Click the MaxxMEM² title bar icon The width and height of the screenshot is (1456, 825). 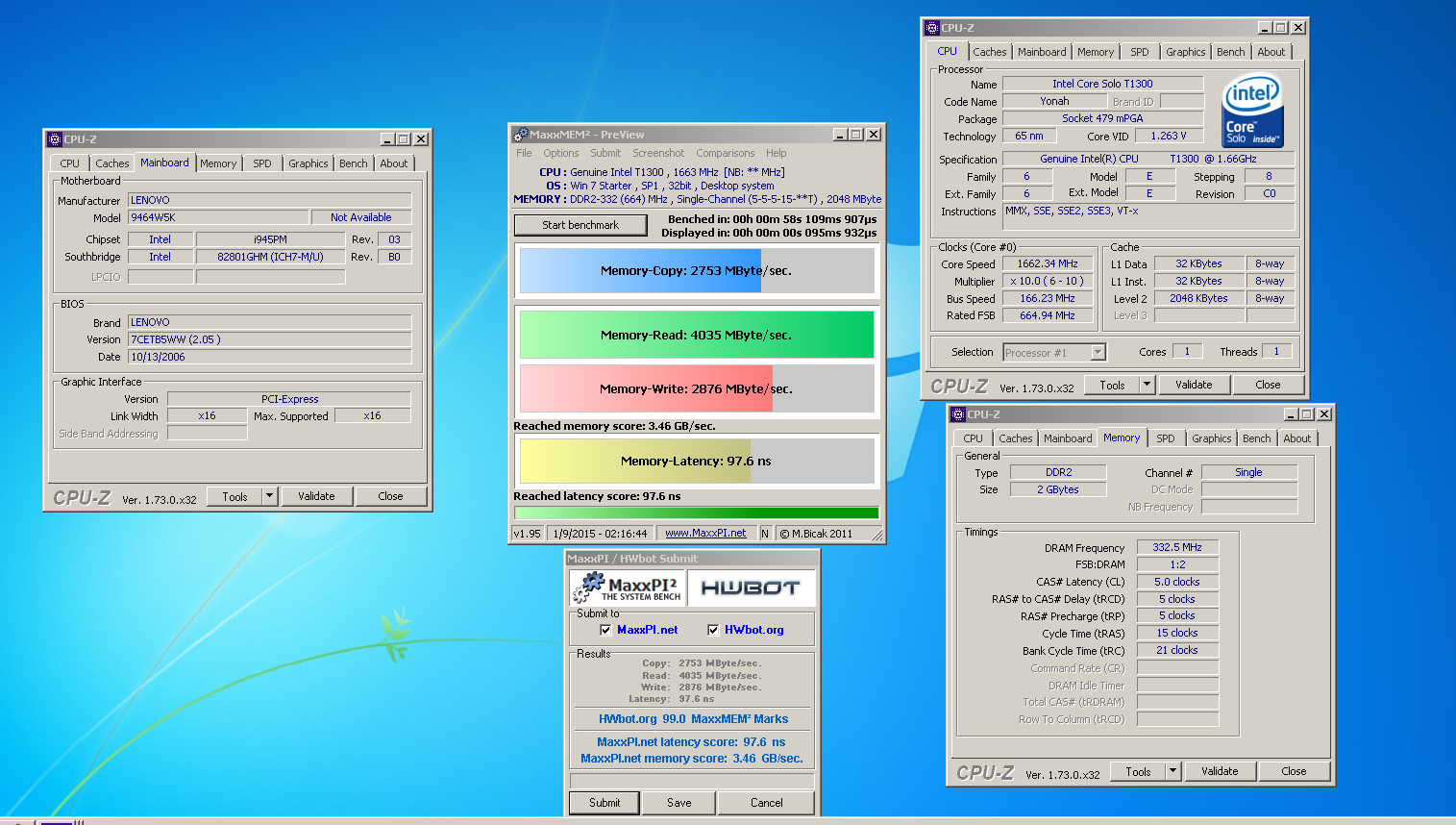[521, 135]
